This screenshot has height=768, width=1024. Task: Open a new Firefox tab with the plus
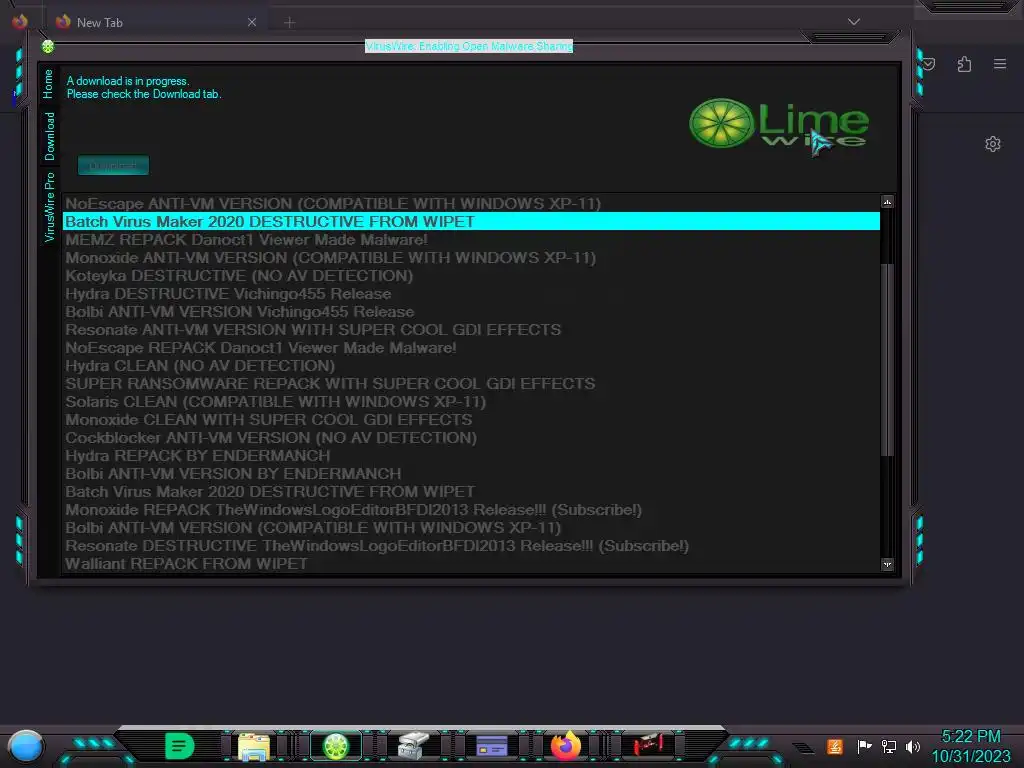click(x=289, y=23)
